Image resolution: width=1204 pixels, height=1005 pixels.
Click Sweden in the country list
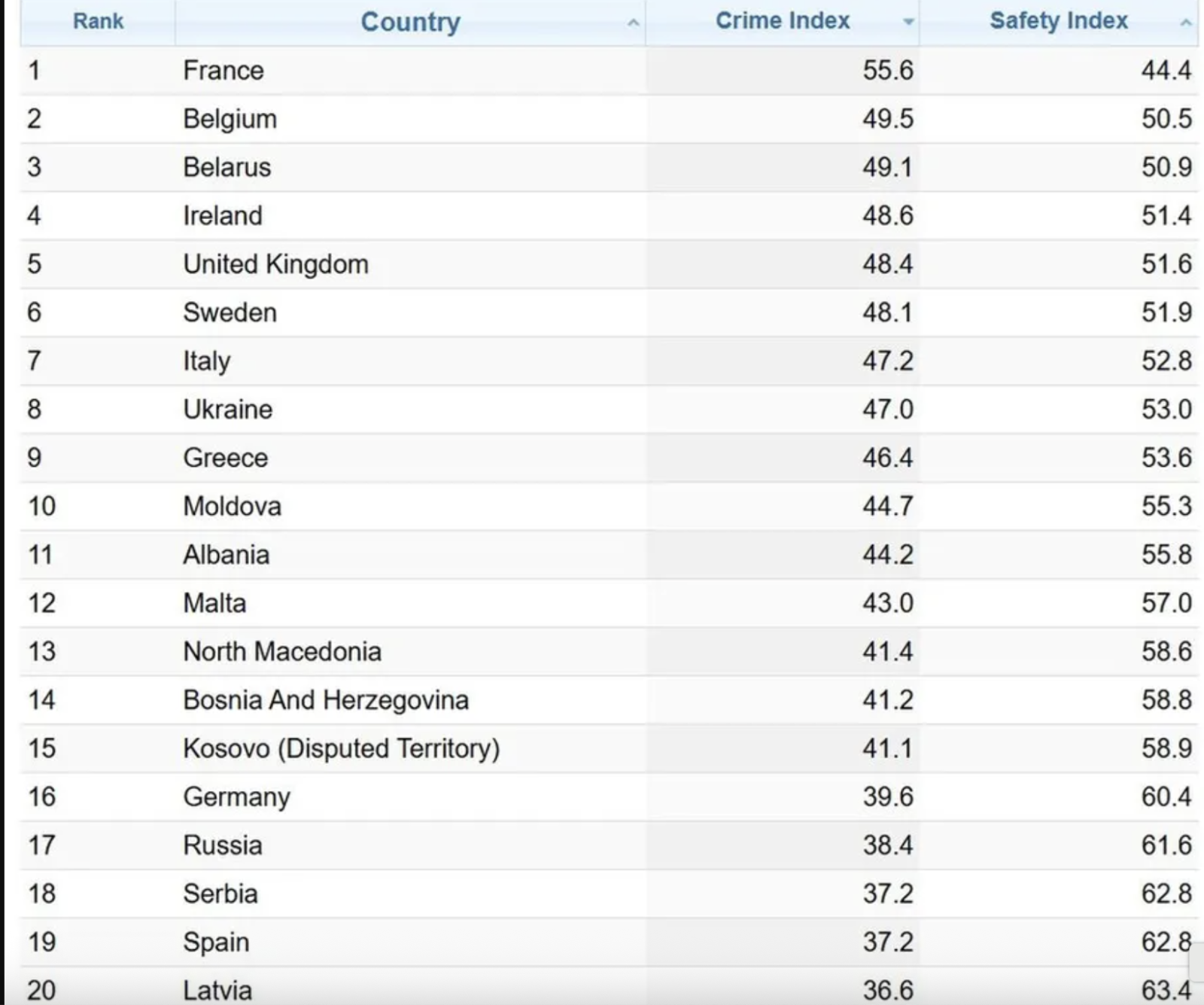click(x=230, y=312)
